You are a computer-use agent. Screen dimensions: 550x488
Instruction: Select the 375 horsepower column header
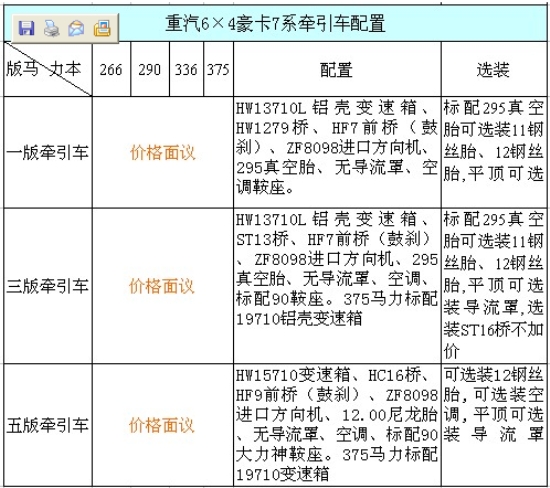tap(219, 69)
